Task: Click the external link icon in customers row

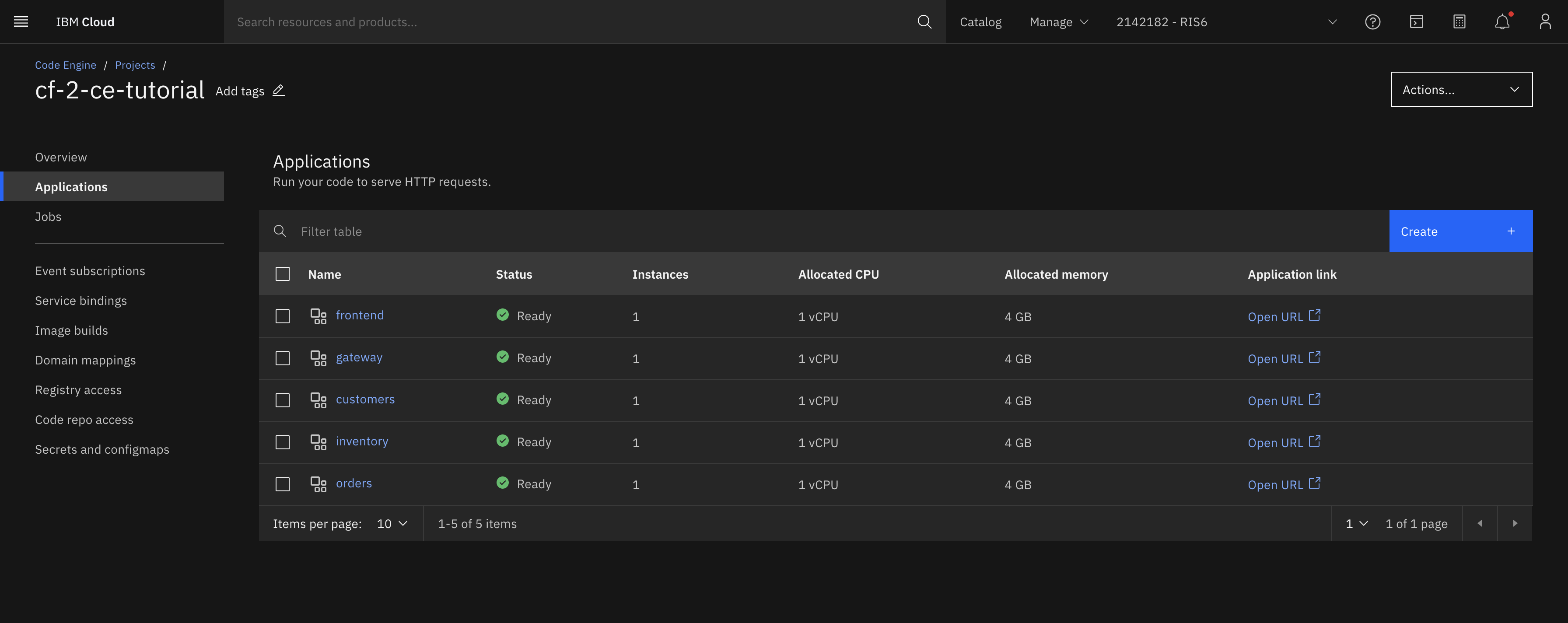Action: 1314,399
